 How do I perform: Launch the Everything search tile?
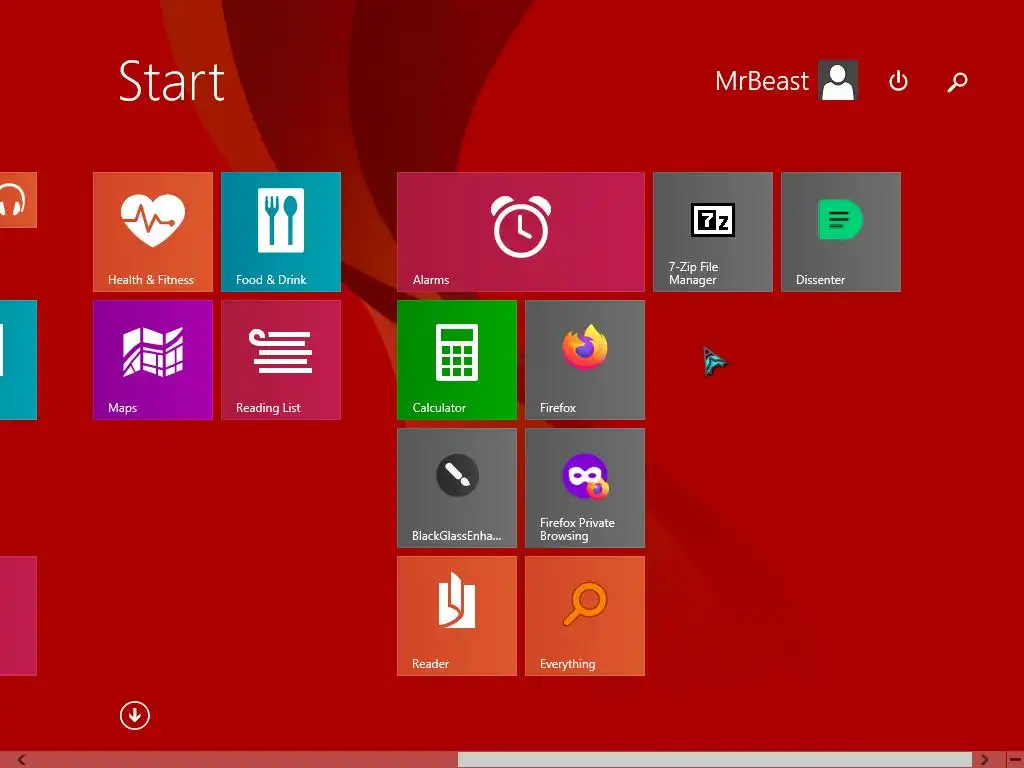tap(584, 616)
